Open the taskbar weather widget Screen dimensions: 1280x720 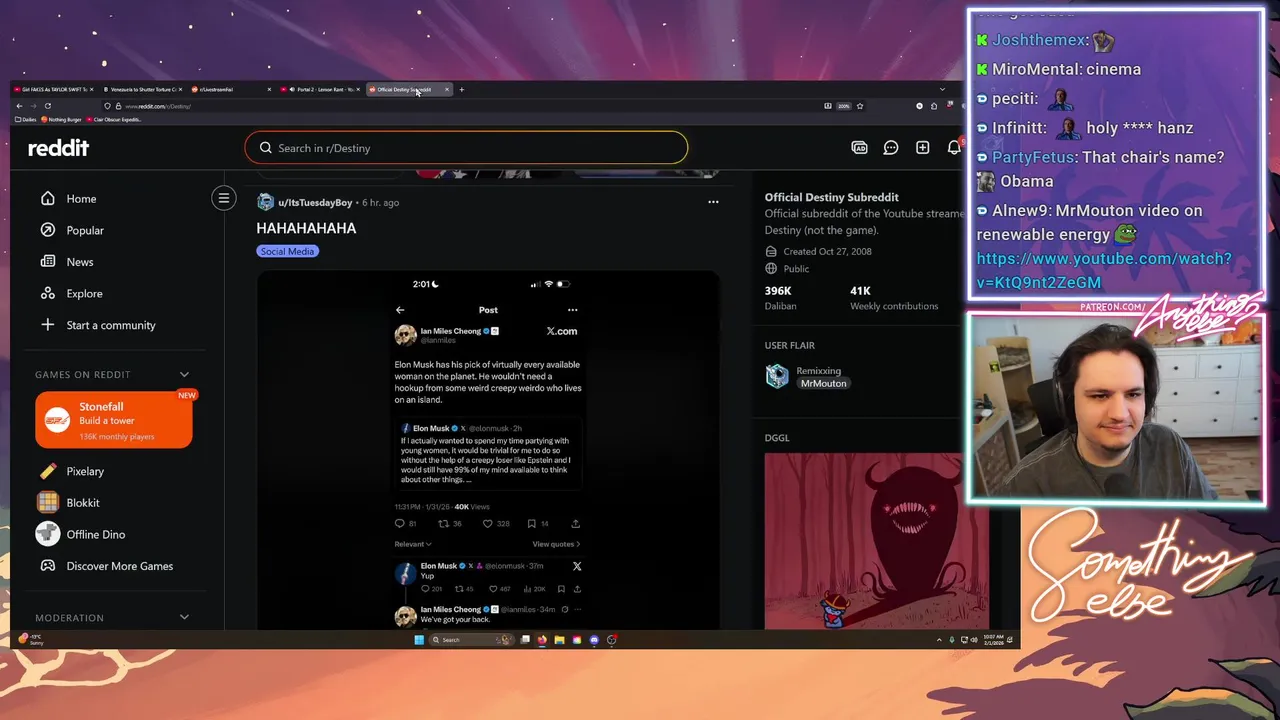[31, 639]
